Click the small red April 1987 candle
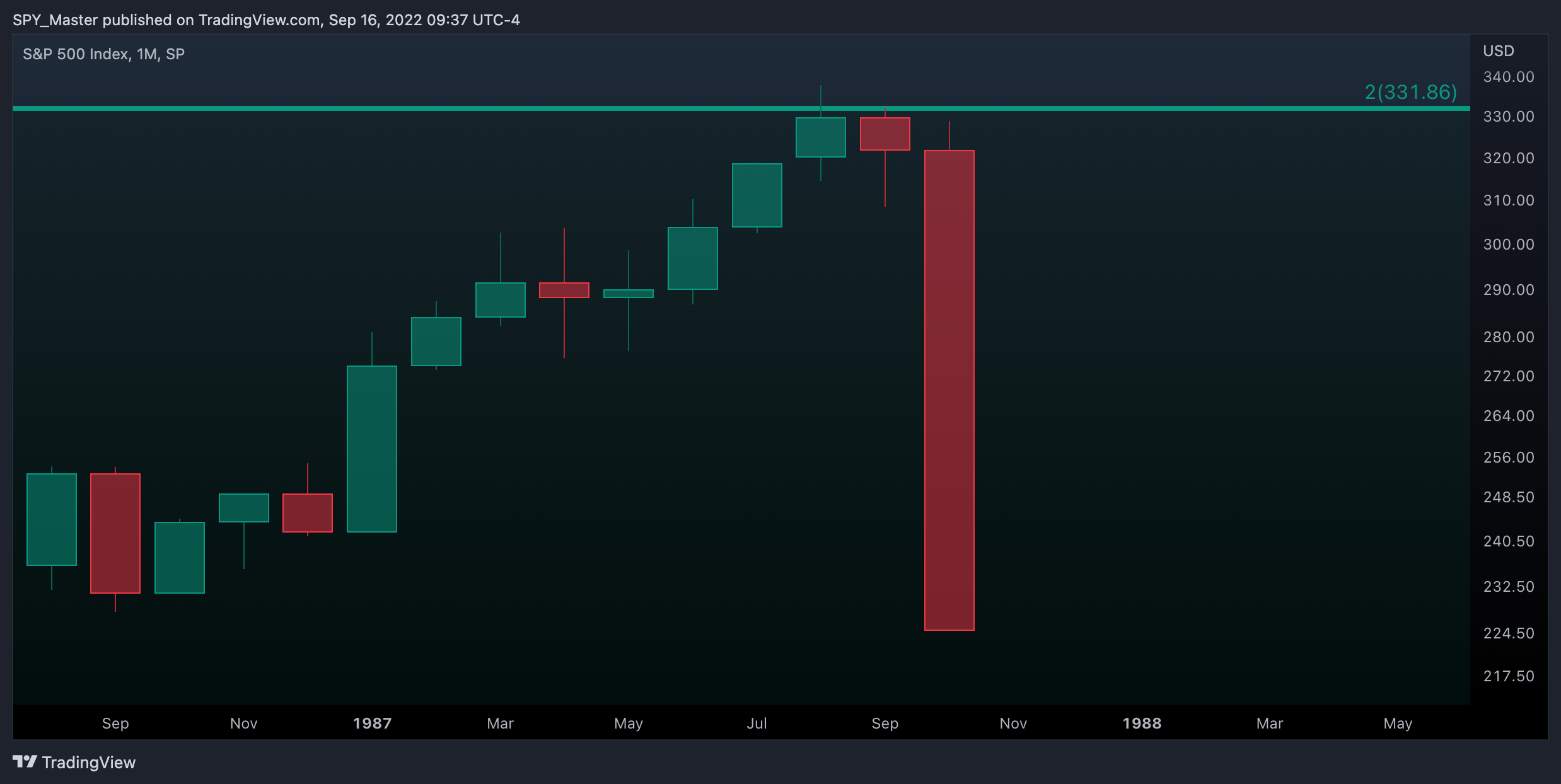 pyautogui.click(x=564, y=290)
